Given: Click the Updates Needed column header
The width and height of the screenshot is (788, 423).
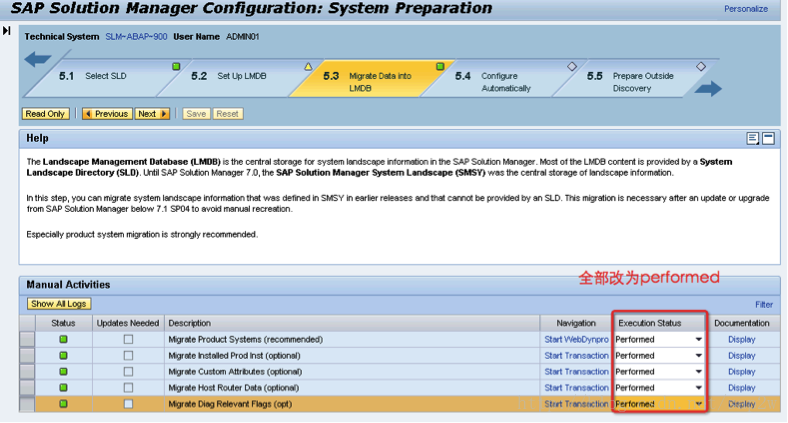Looking at the screenshot, I should [x=128, y=323].
